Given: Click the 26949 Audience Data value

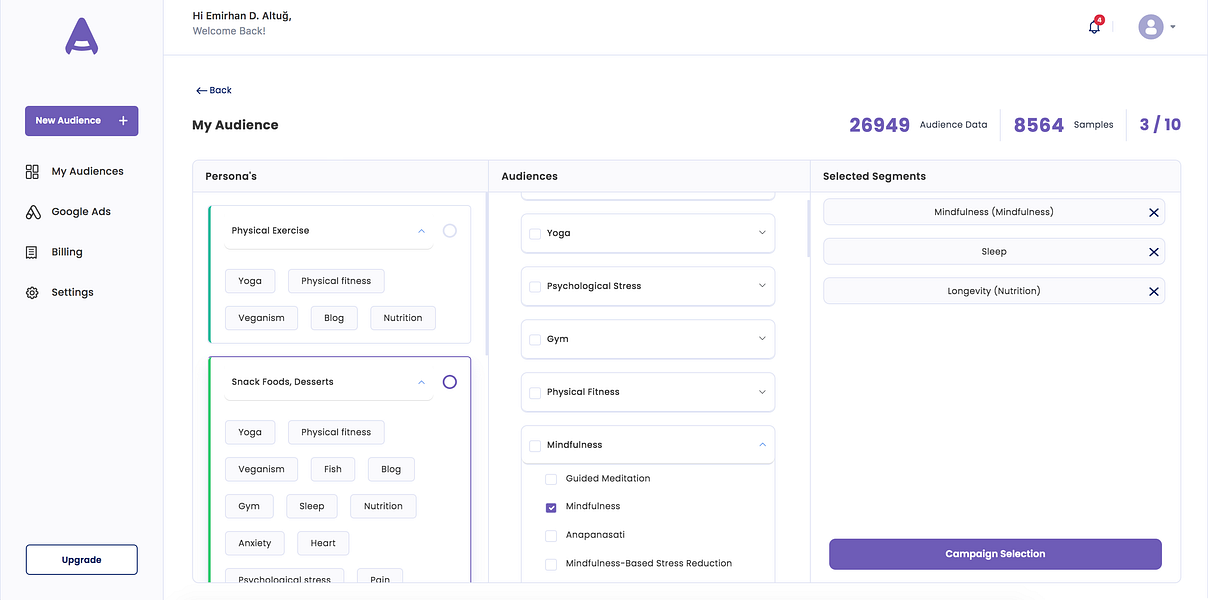Looking at the screenshot, I should coord(880,125).
